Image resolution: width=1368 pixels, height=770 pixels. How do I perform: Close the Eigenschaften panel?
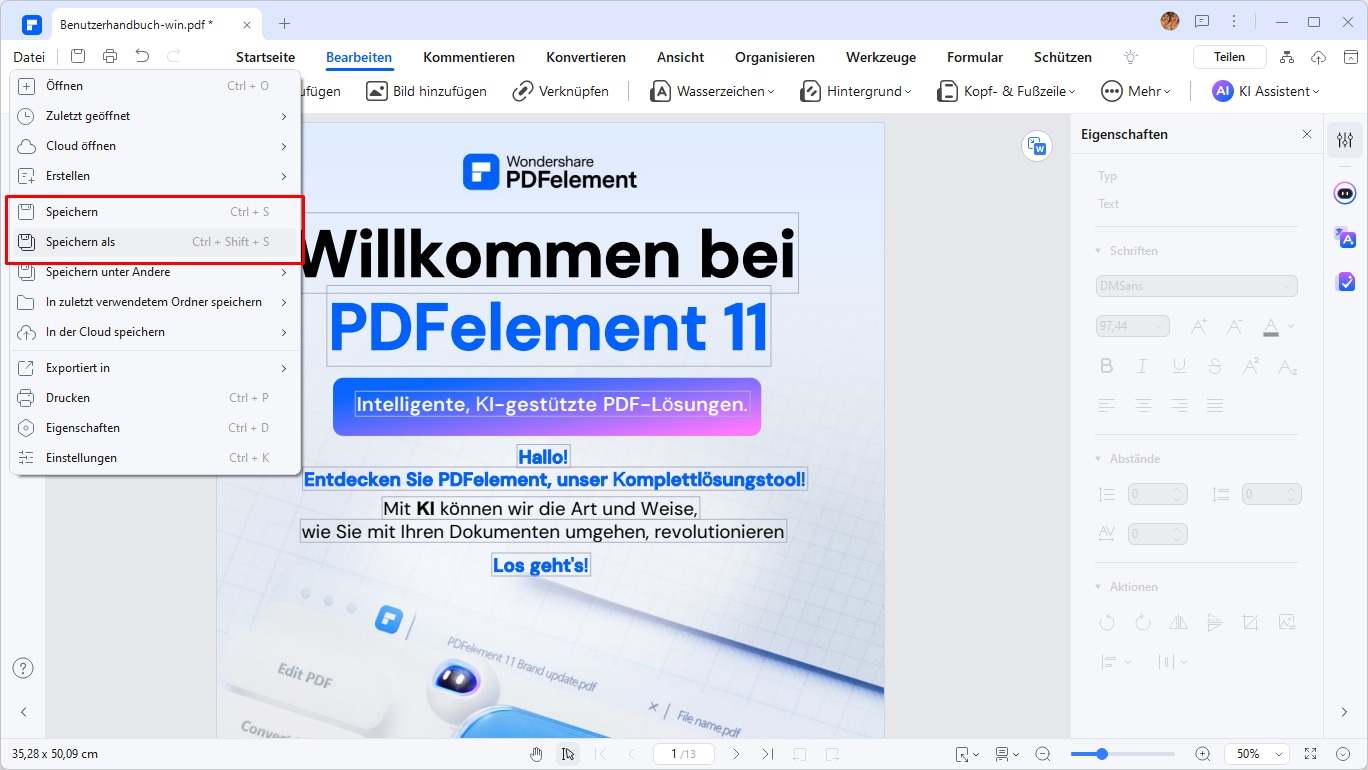[1307, 134]
